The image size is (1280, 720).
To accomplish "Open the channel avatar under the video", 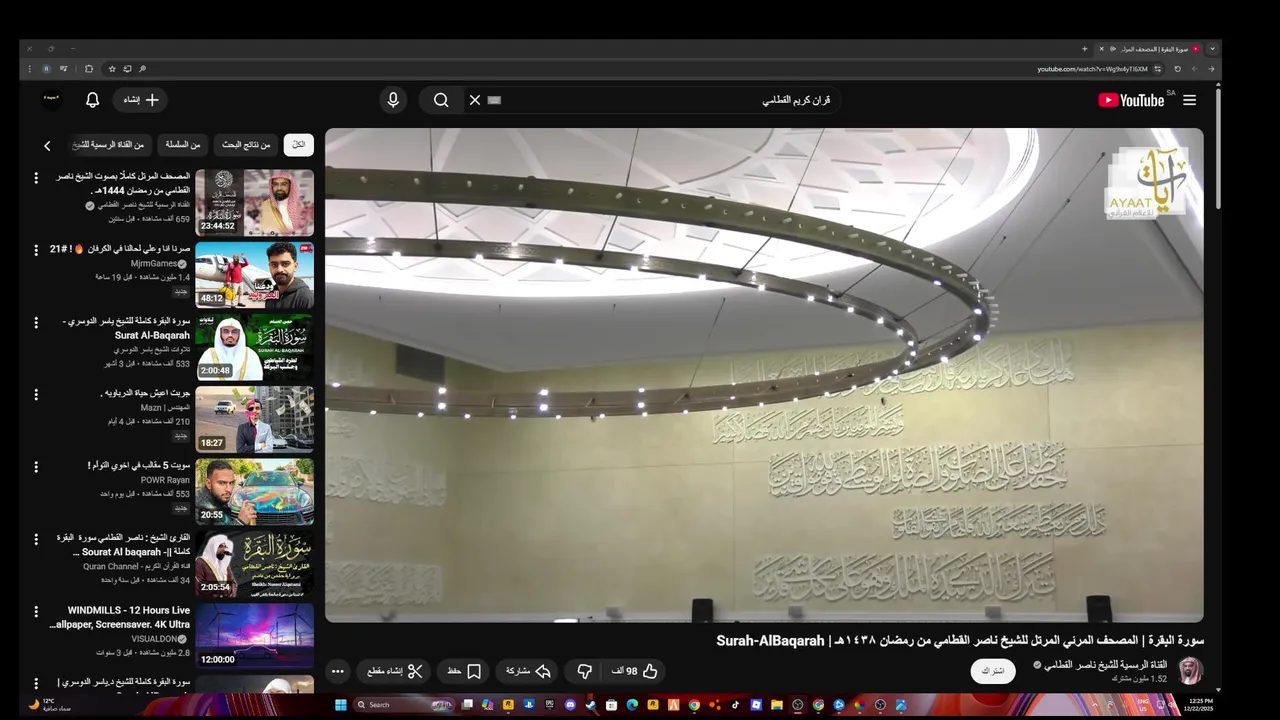I will click(x=1190, y=671).
